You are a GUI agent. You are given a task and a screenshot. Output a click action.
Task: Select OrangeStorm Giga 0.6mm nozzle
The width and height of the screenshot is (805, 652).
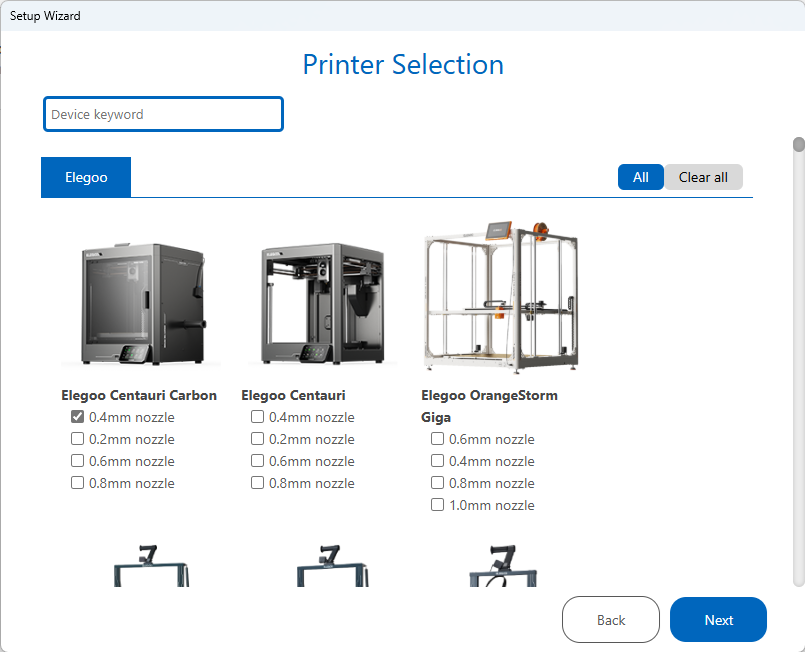437,439
